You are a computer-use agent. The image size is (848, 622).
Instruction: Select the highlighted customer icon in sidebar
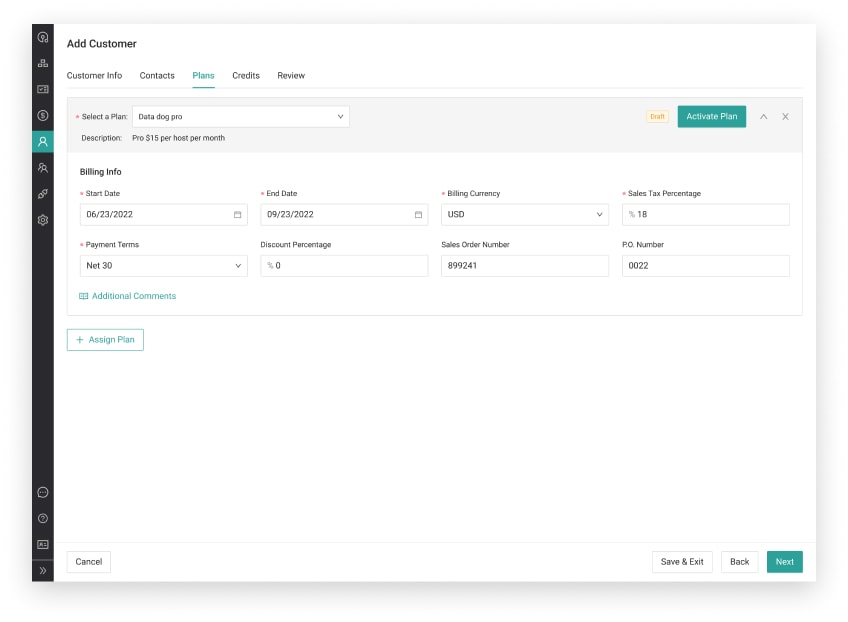pos(42,142)
